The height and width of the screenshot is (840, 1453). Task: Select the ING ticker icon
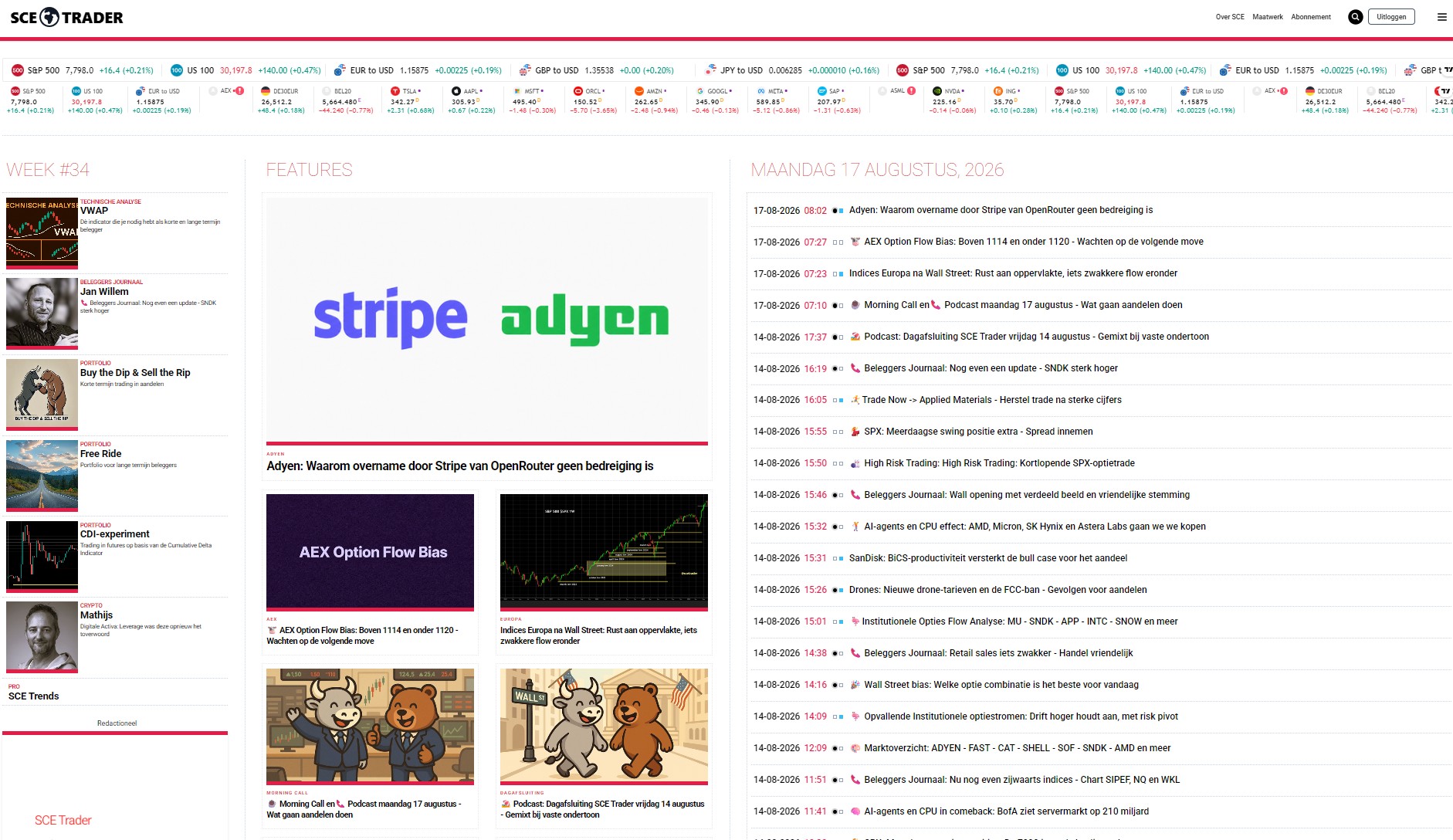click(x=998, y=91)
